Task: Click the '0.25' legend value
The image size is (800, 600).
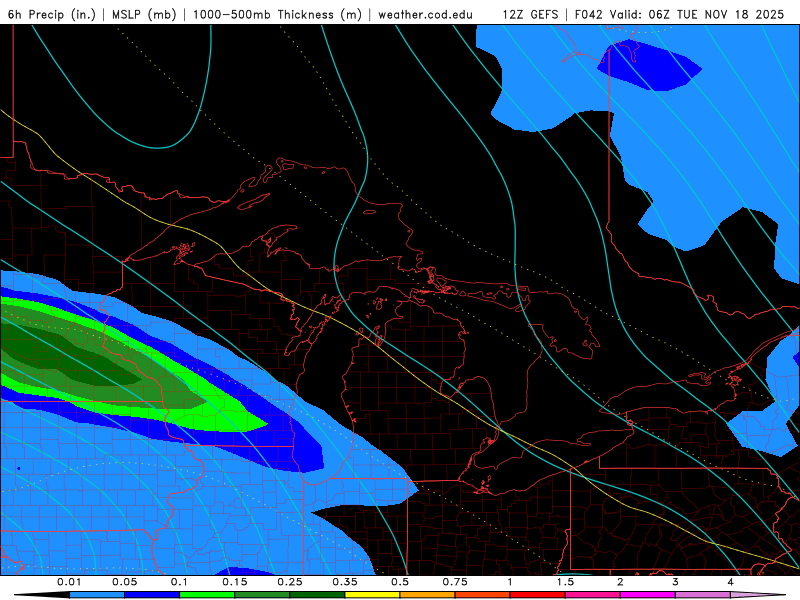Action: point(290,582)
